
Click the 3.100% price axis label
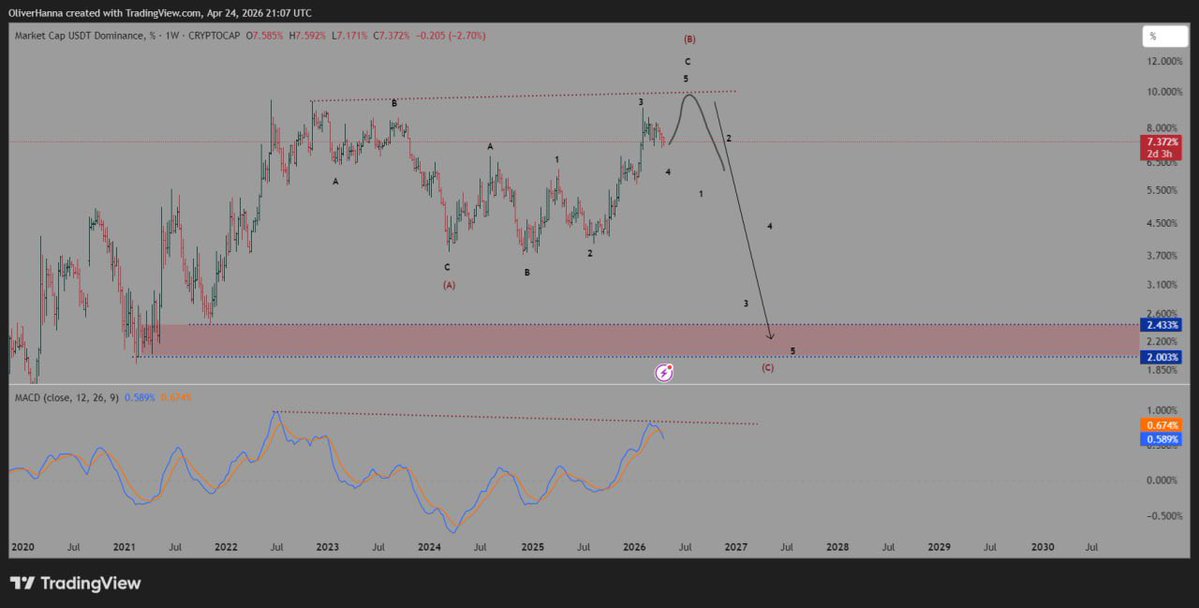click(1162, 284)
